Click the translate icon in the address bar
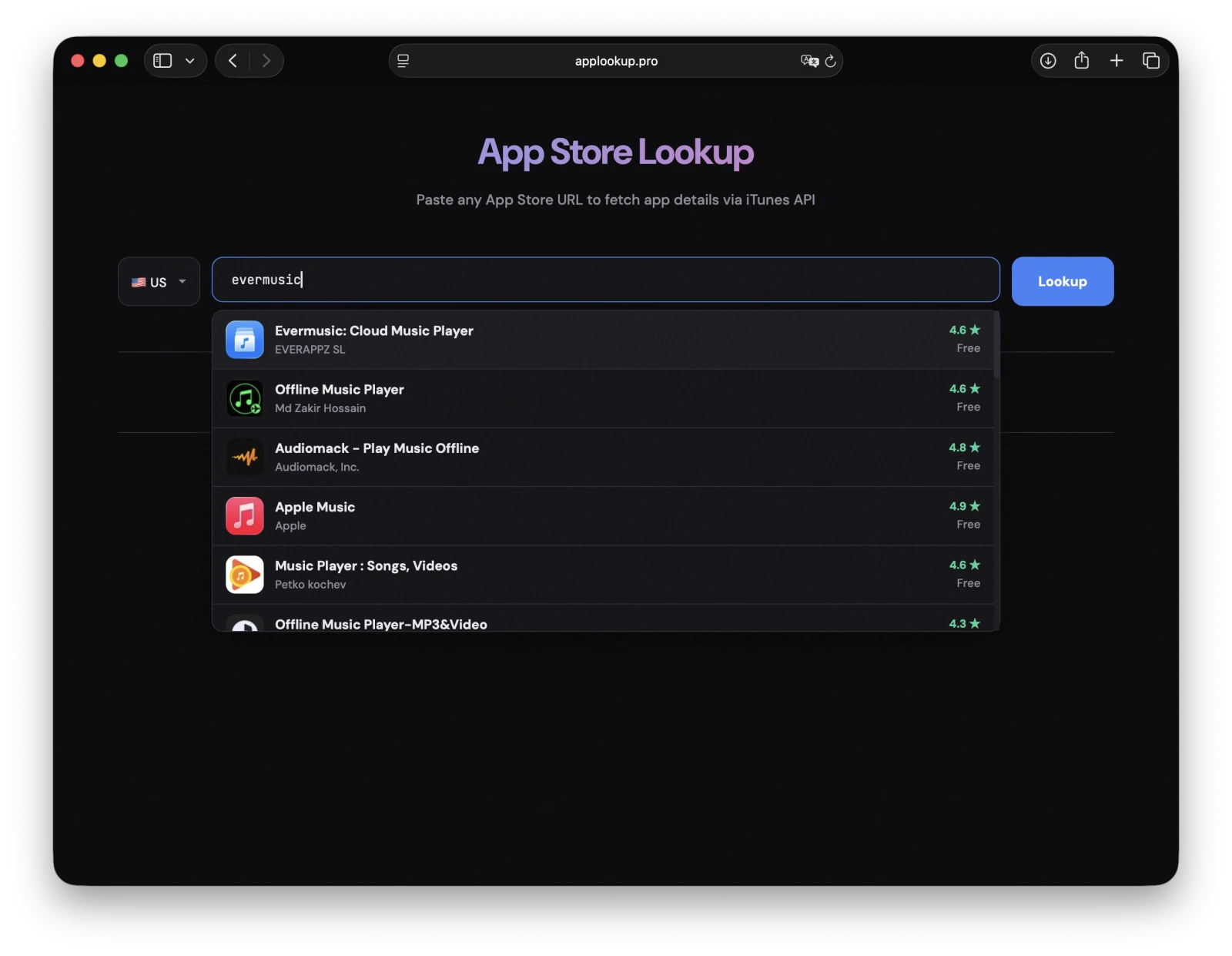 coord(809,61)
